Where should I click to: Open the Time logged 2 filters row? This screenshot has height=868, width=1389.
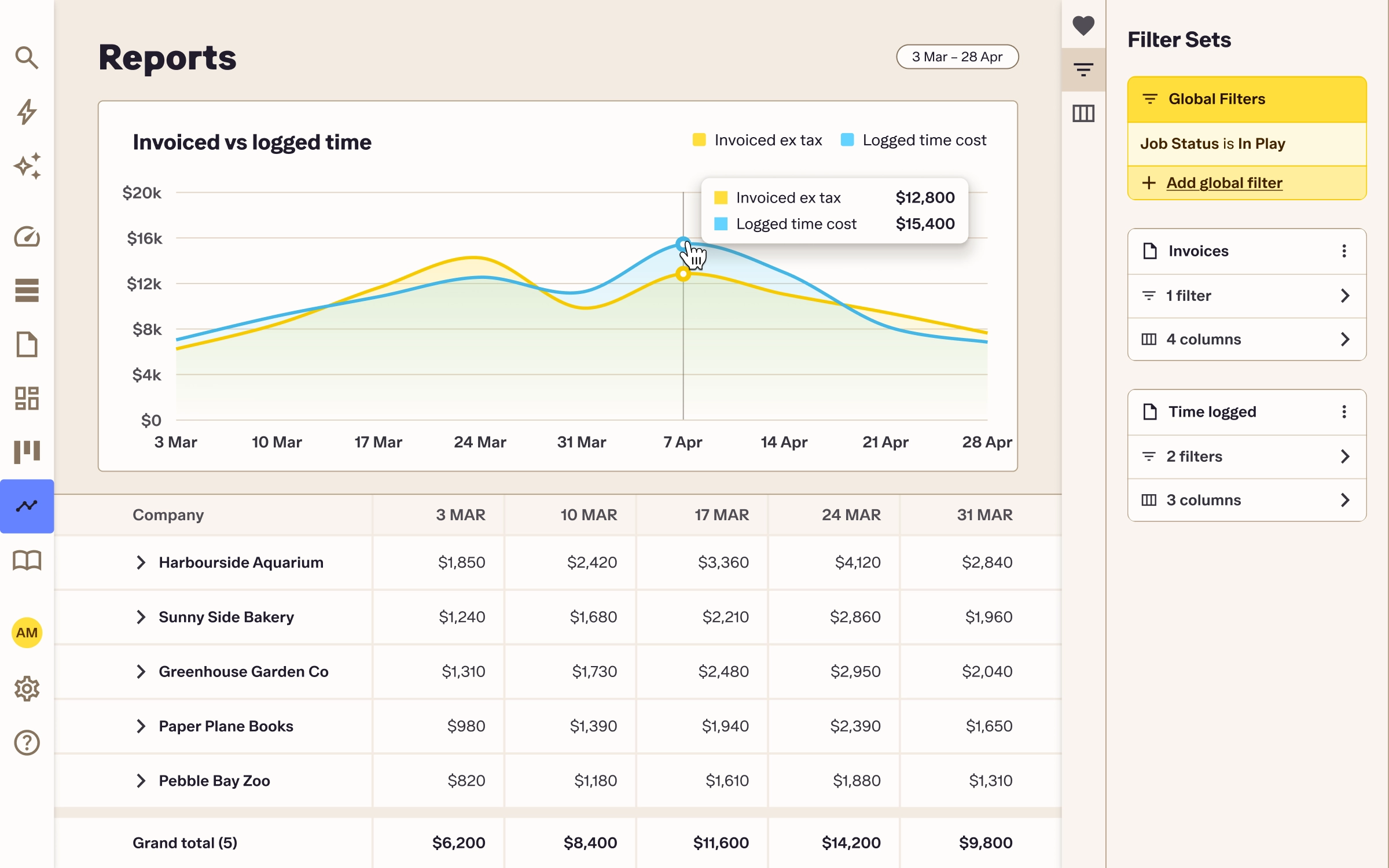[x=1247, y=457]
